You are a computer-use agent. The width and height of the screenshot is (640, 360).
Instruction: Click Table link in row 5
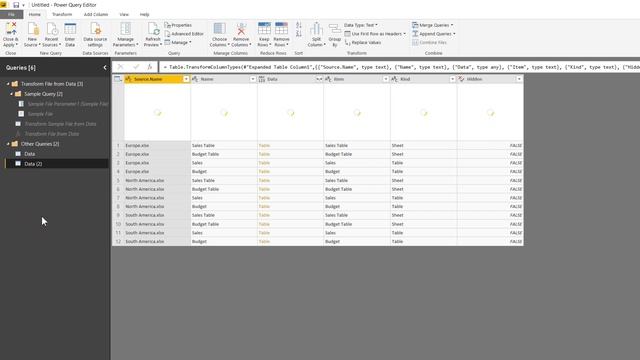tap(264, 180)
